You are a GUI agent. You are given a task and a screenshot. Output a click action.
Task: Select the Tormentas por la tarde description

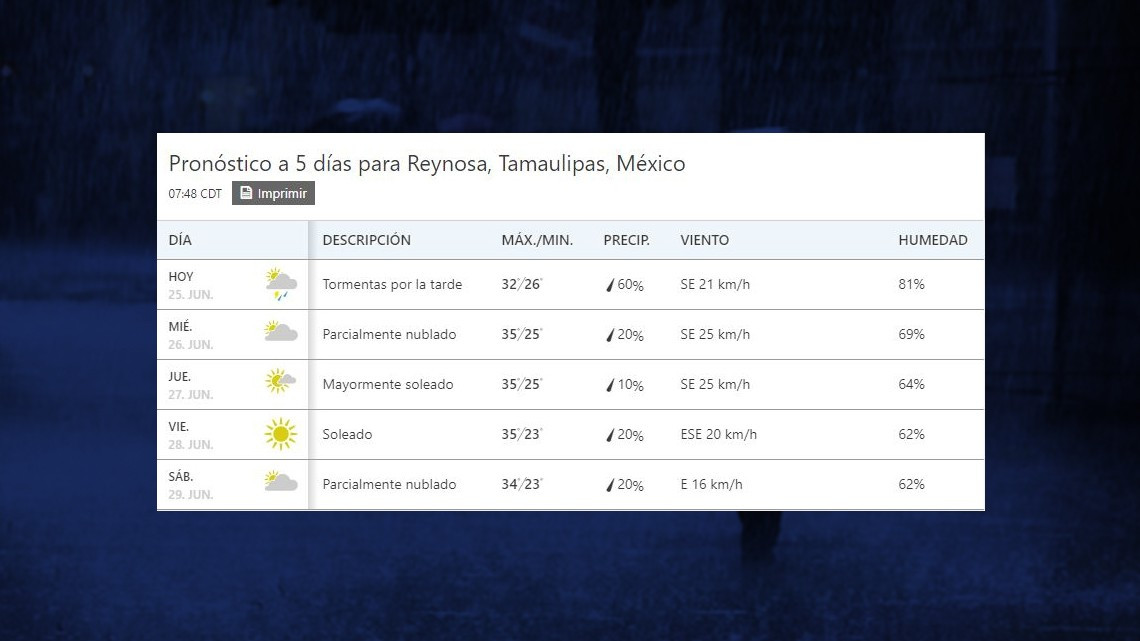[392, 284]
